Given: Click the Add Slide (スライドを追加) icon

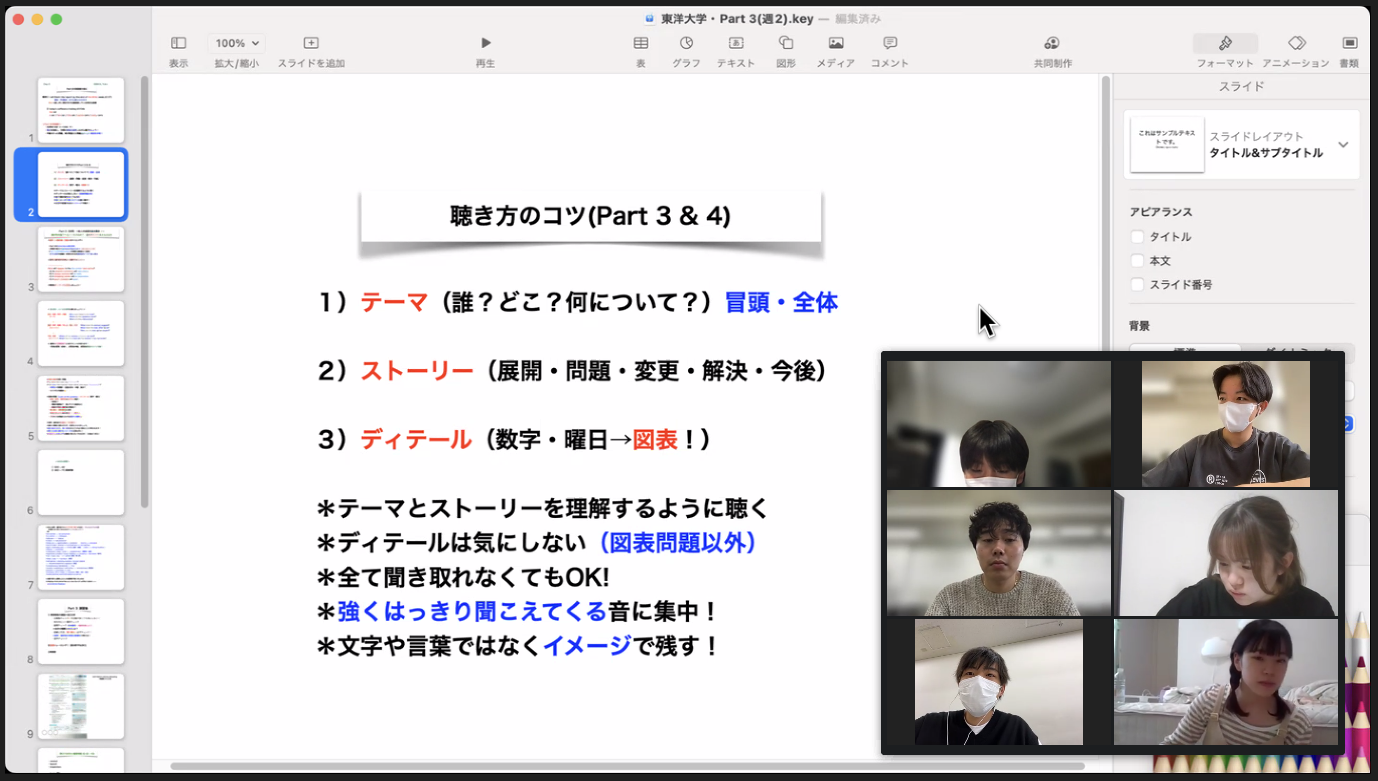Looking at the screenshot, I should 311,43.
